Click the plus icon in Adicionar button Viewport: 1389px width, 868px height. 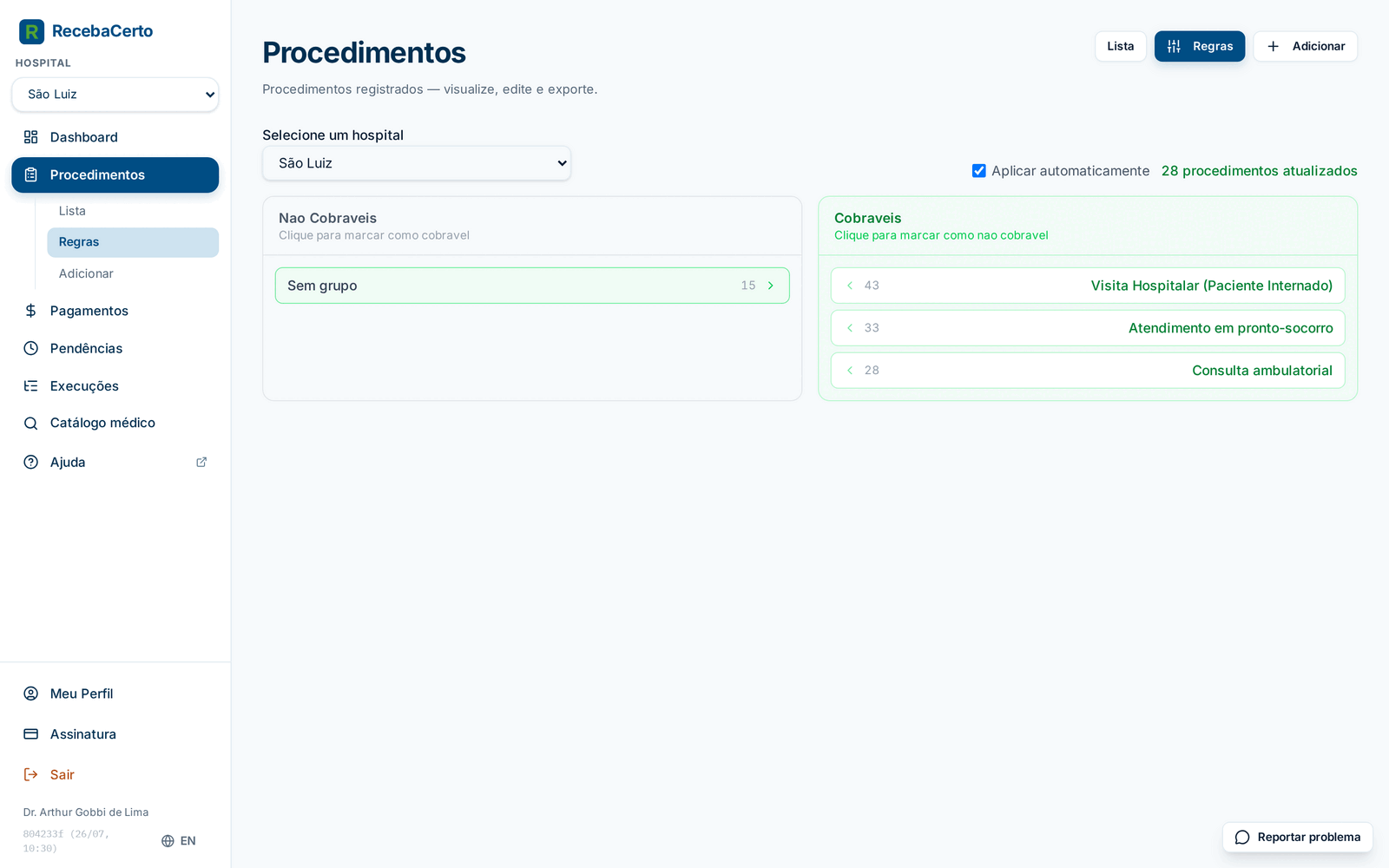click(1274, 46)
